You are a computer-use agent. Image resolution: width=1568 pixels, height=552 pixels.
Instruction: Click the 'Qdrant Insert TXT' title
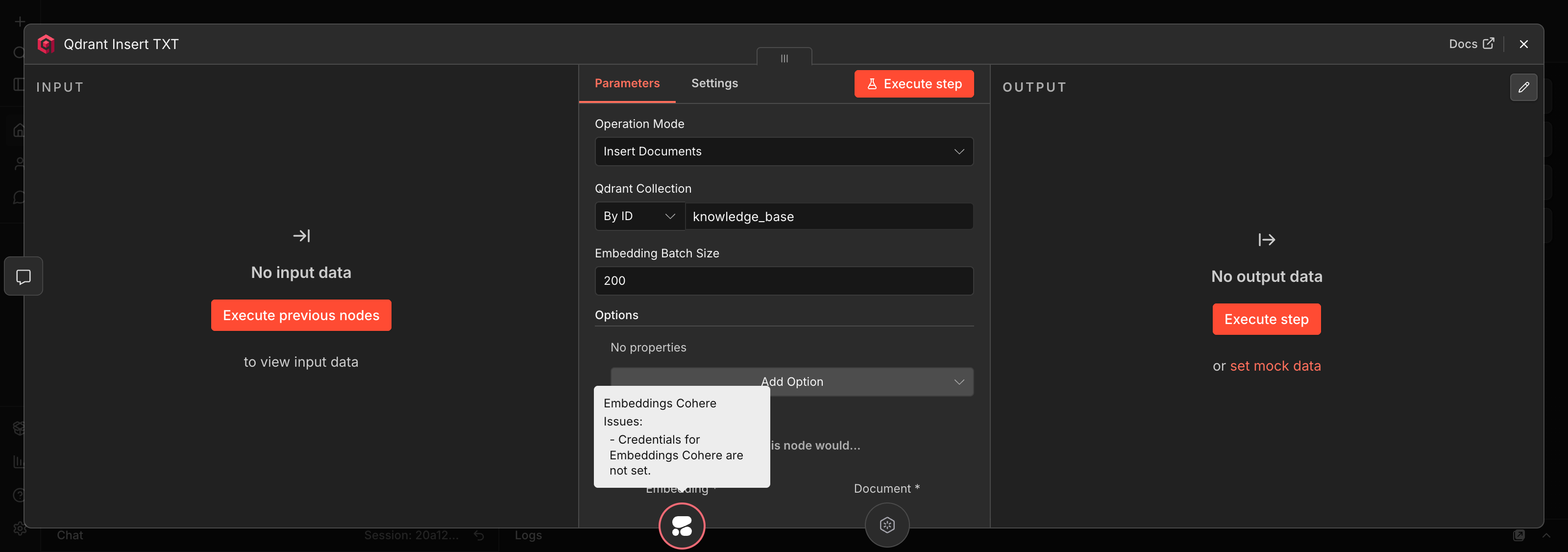(x=121, y=44)
